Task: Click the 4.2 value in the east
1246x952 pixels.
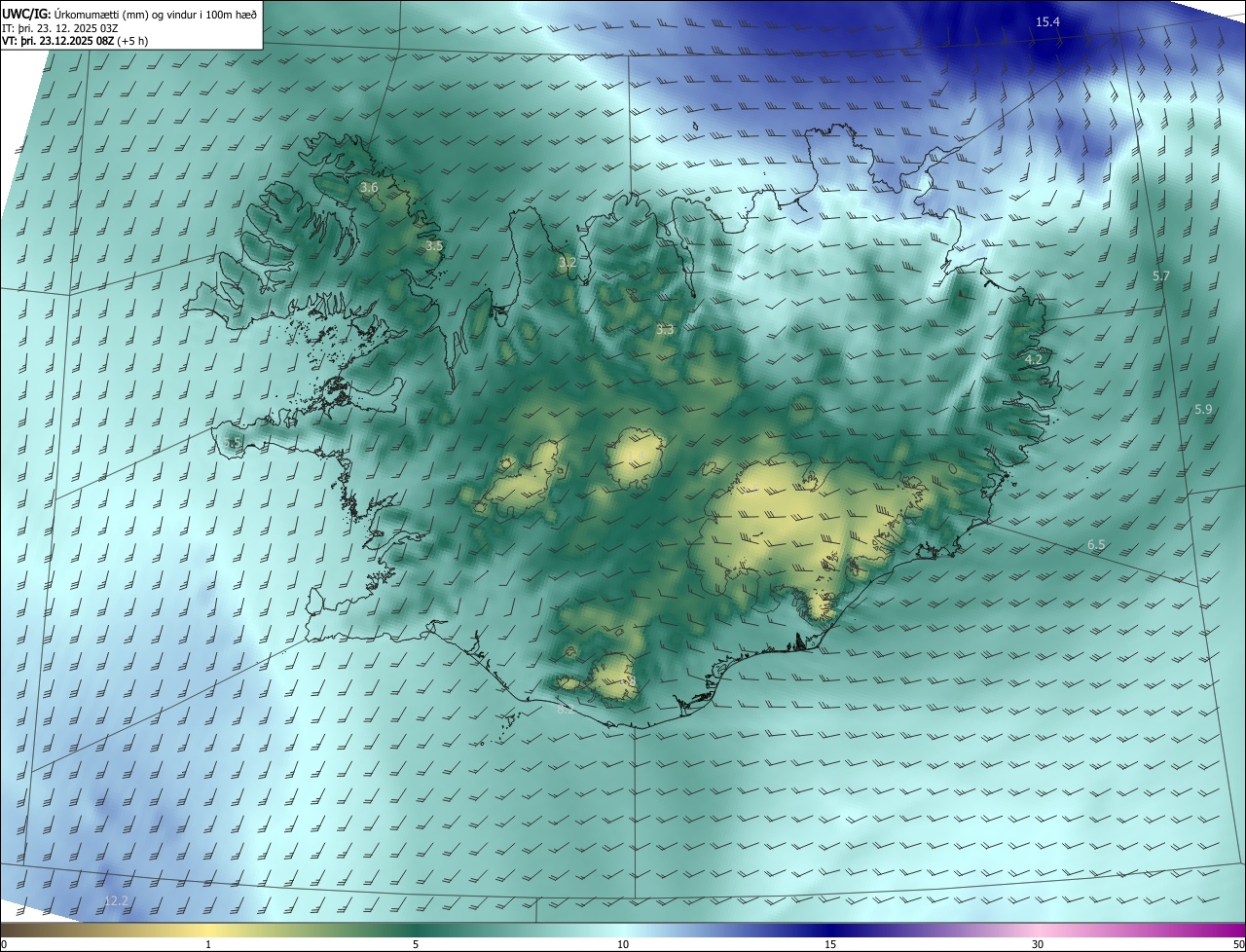Action: click(x=1034, y=359)
